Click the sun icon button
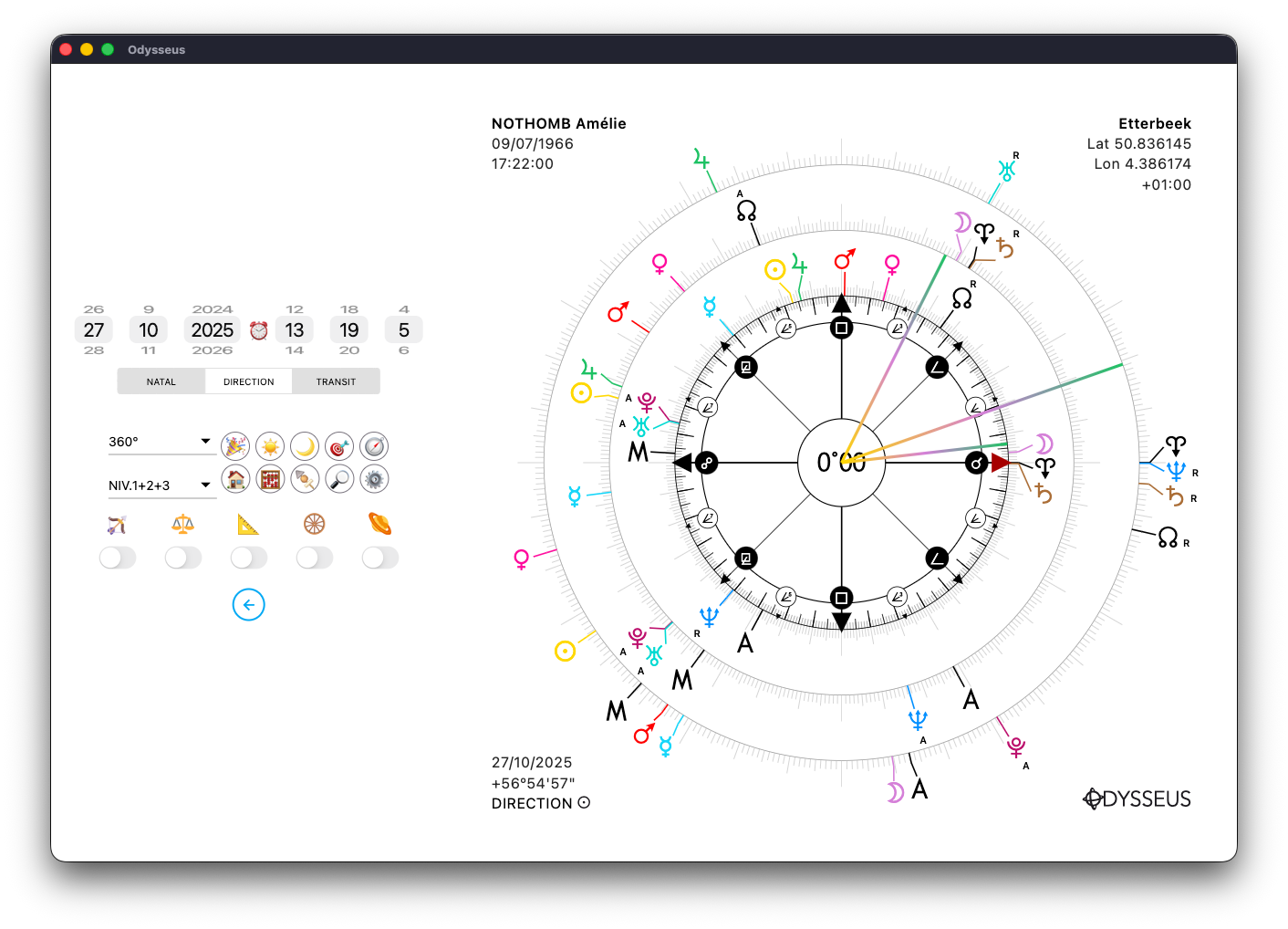This screenshot has width=1288, height=929. [x=270, y=446]
